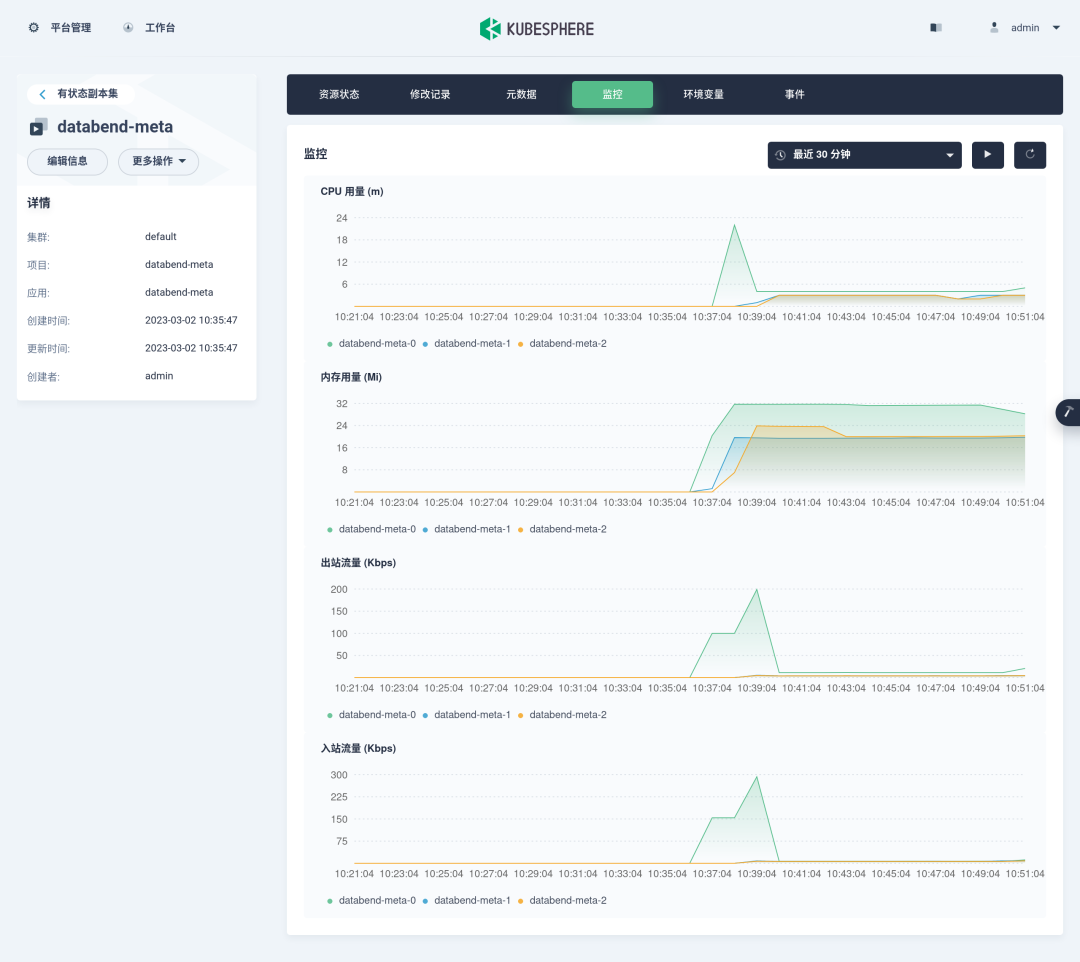
Task: Click the floating toolbox hammer icon
Action: point(1068,412)
